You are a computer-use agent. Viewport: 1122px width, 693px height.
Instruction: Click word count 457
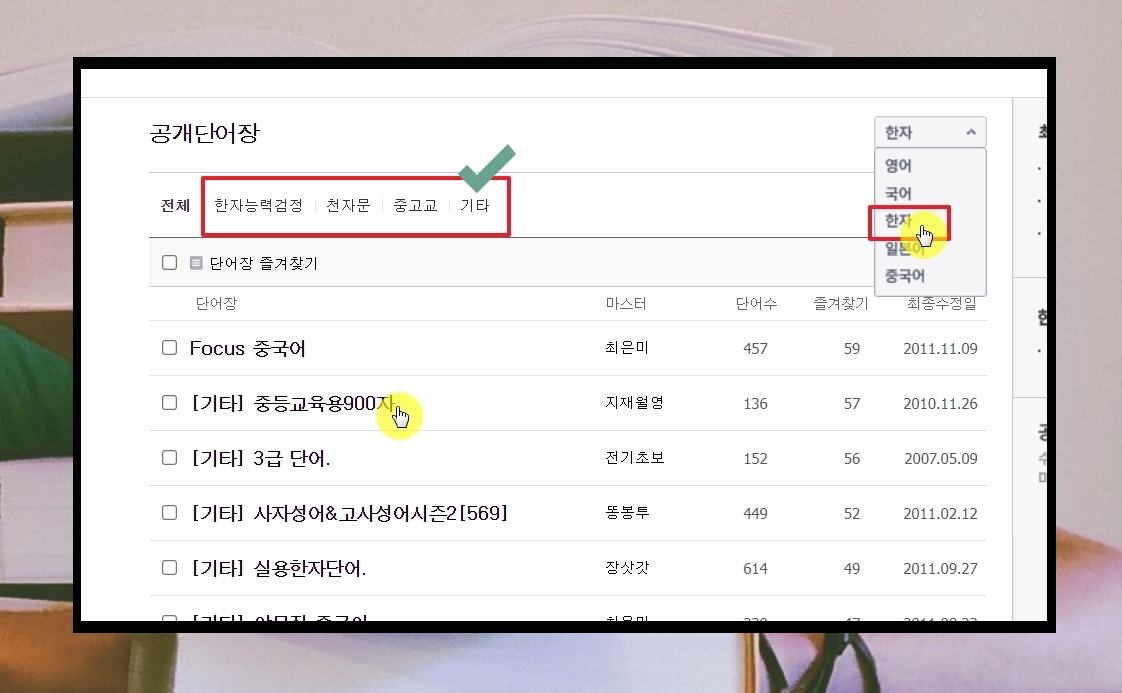tap(755, 349)
